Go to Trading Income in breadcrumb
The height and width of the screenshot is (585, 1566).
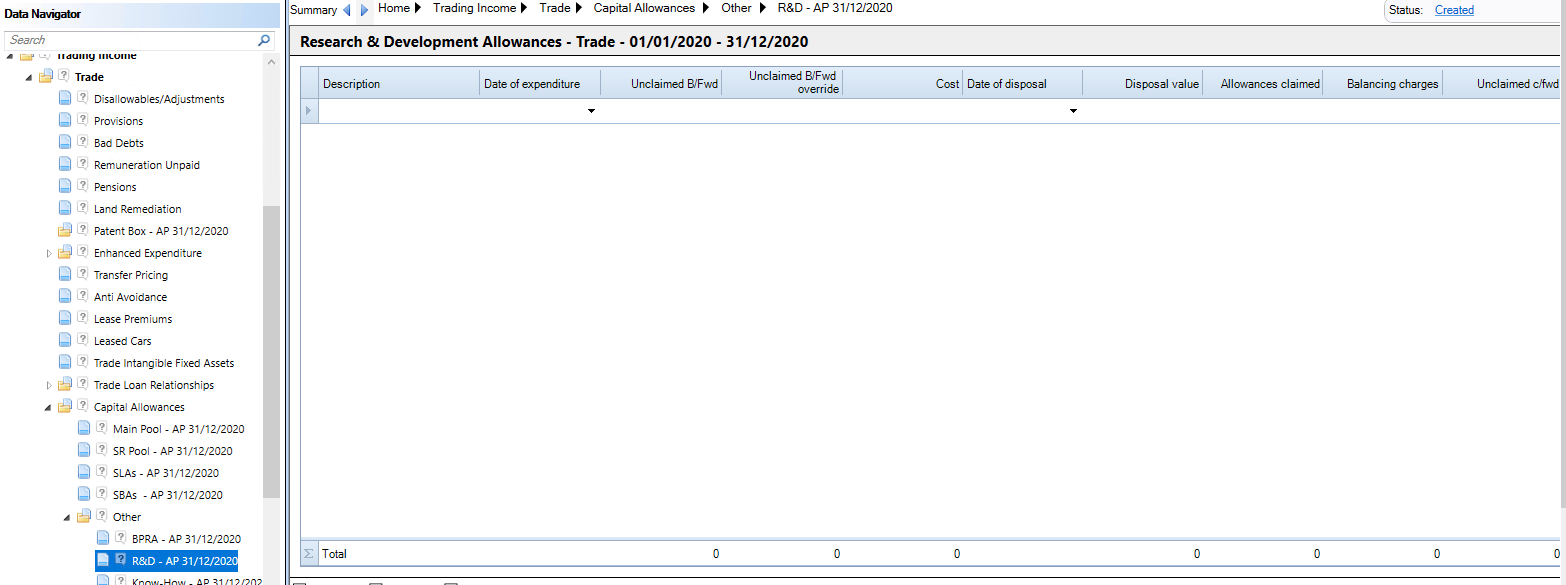coord(475,8)
